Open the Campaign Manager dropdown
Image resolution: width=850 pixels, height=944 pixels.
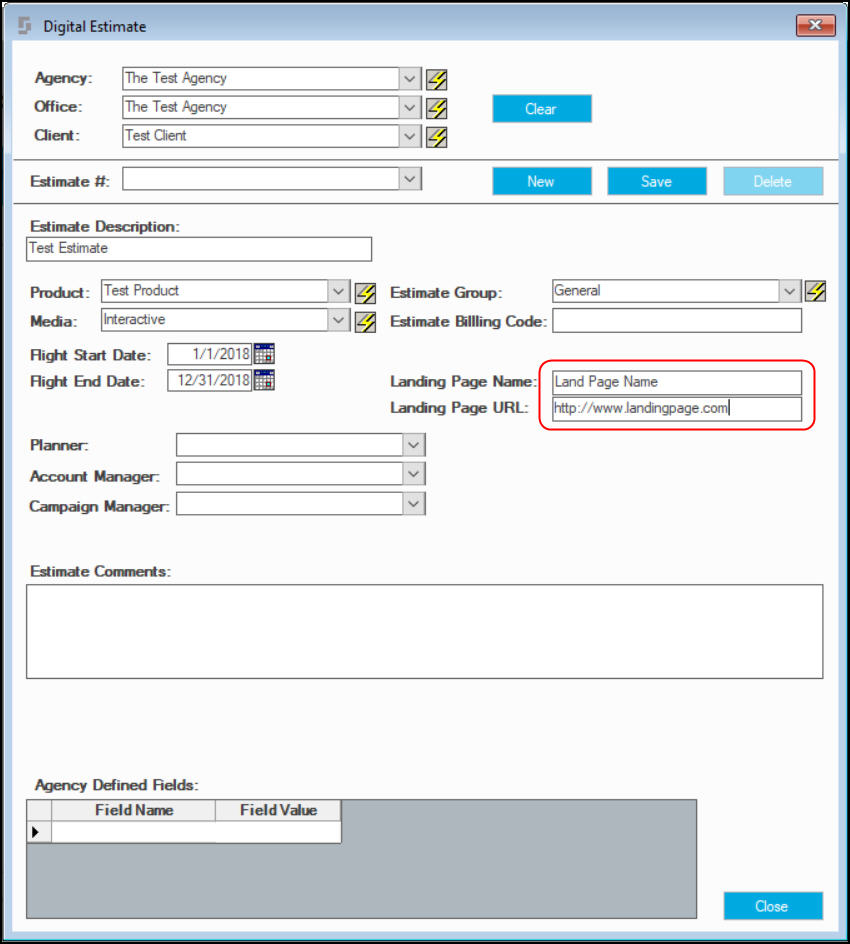pos(414,504)
